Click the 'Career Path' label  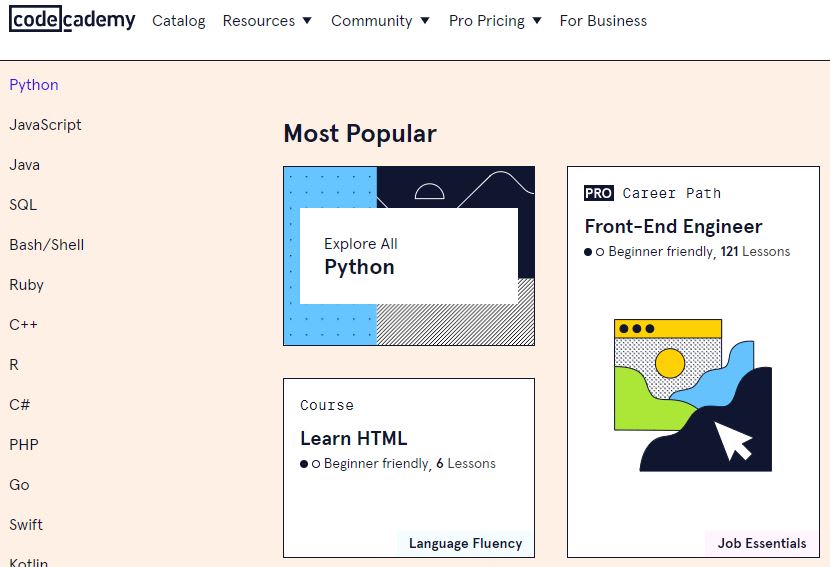tap(672, 193)
